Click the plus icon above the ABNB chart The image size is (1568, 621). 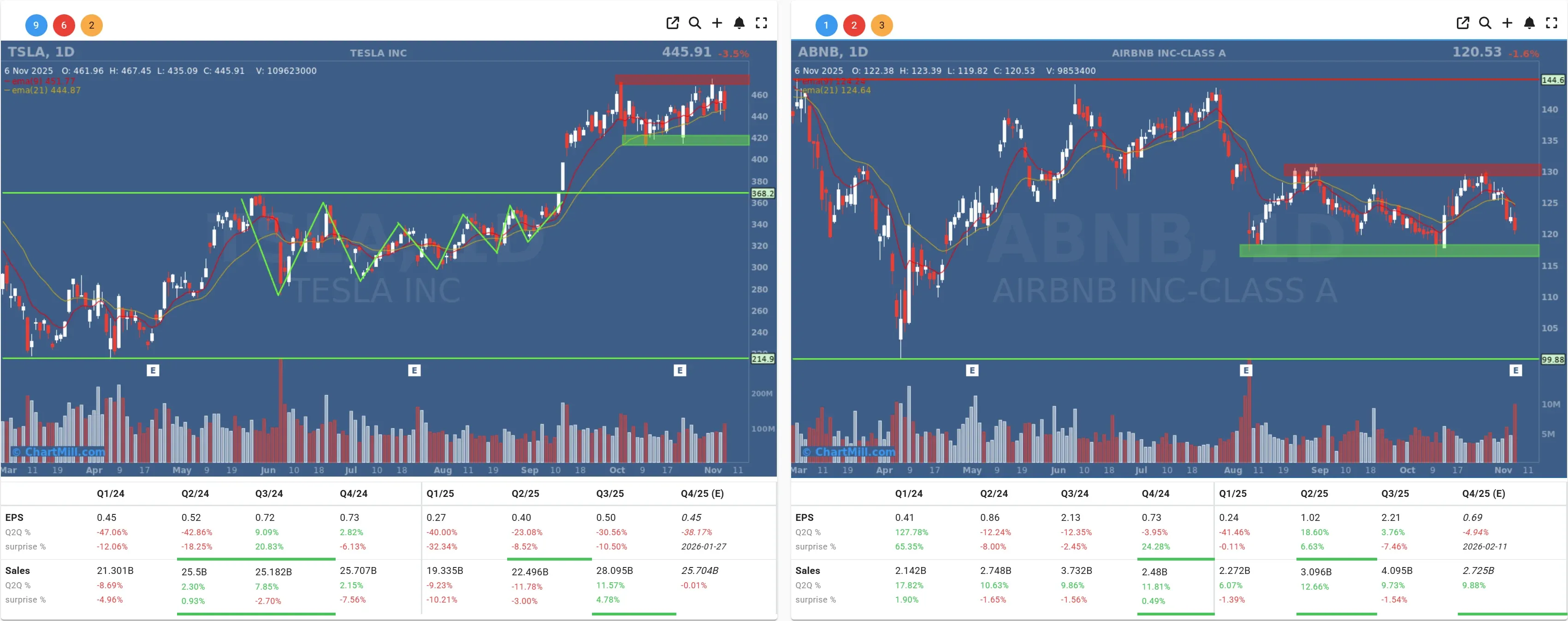pyautogui.click(x=1507, y=23)
